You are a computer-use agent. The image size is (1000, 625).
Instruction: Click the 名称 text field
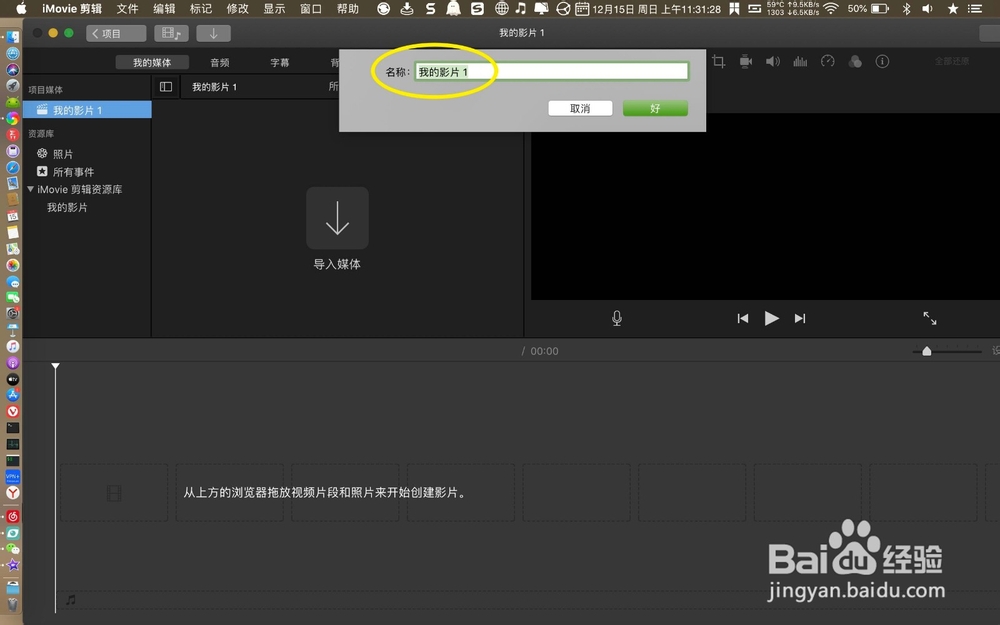pyautogui.click(x=551, y=71)
